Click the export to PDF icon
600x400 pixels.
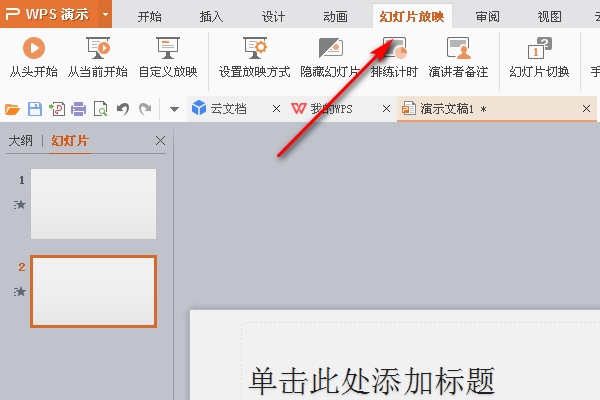(x=57, y=109)
